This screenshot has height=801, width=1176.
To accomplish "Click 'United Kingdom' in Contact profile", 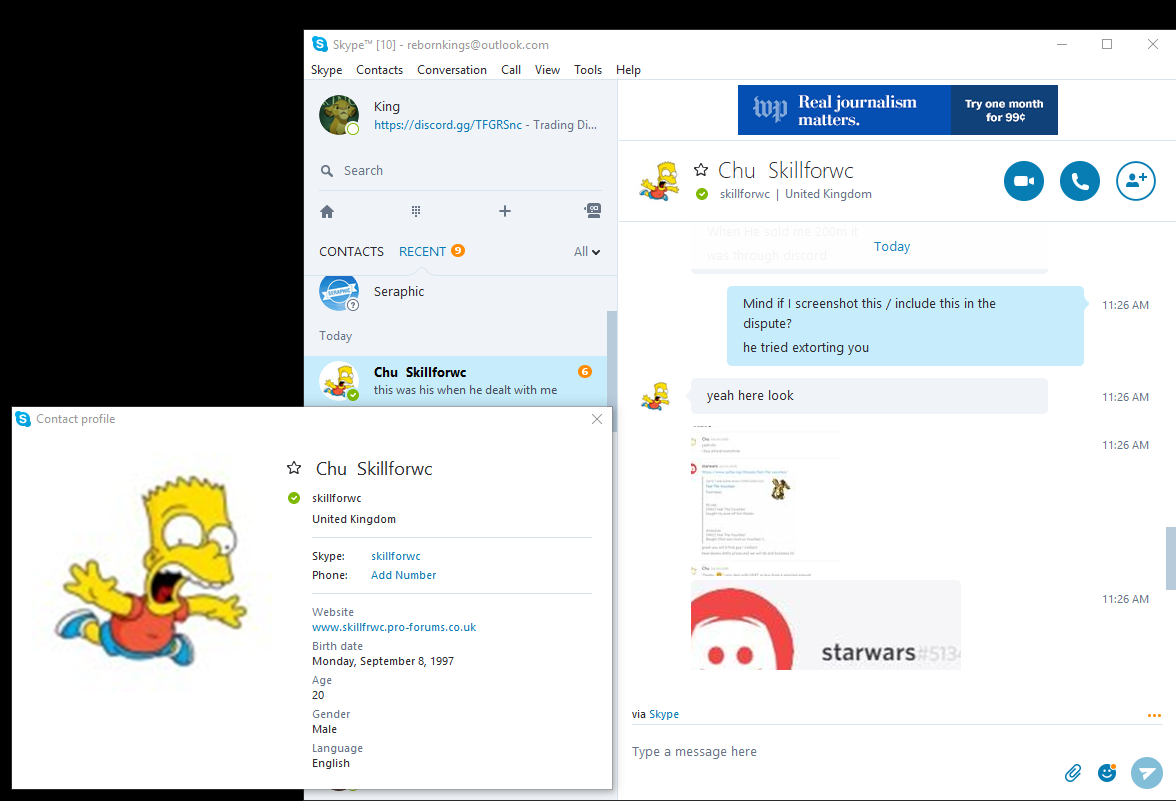I will (x=353, y=519).
